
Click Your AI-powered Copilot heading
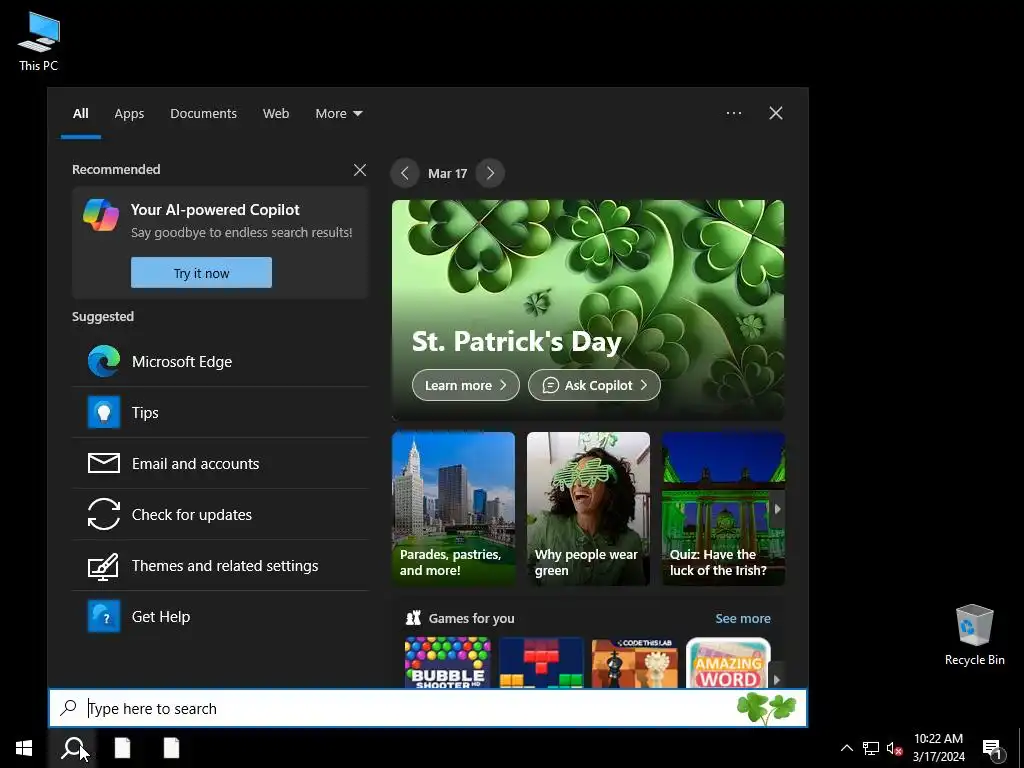click(x=215, y=210)
